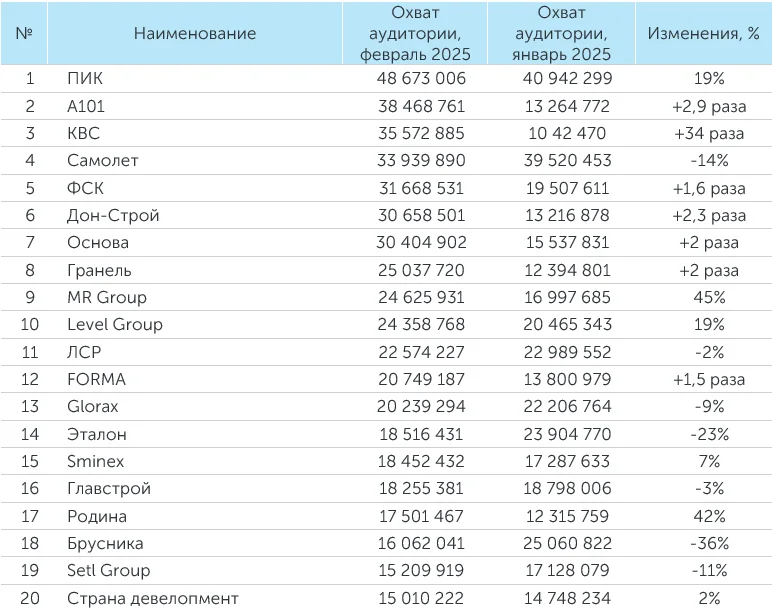The height and width of the screenshot is (616, 772).
Task: Click the "Изменения, %" column header
Action: pyautogui.click(x=703, y=33)
